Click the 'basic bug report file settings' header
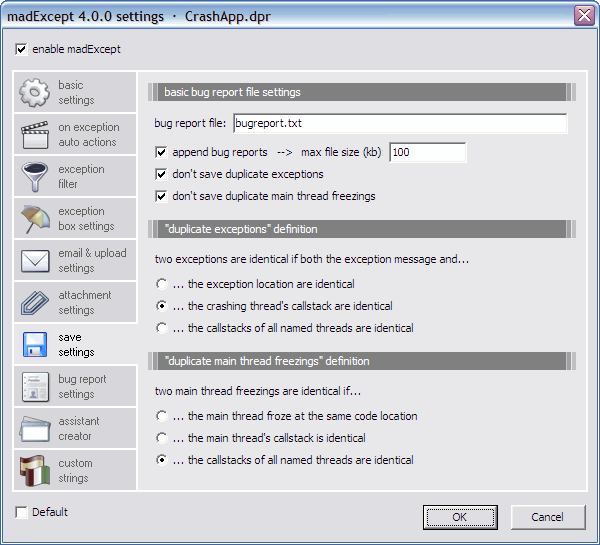This screenshot has height=545, width=600. pos(362,92)
